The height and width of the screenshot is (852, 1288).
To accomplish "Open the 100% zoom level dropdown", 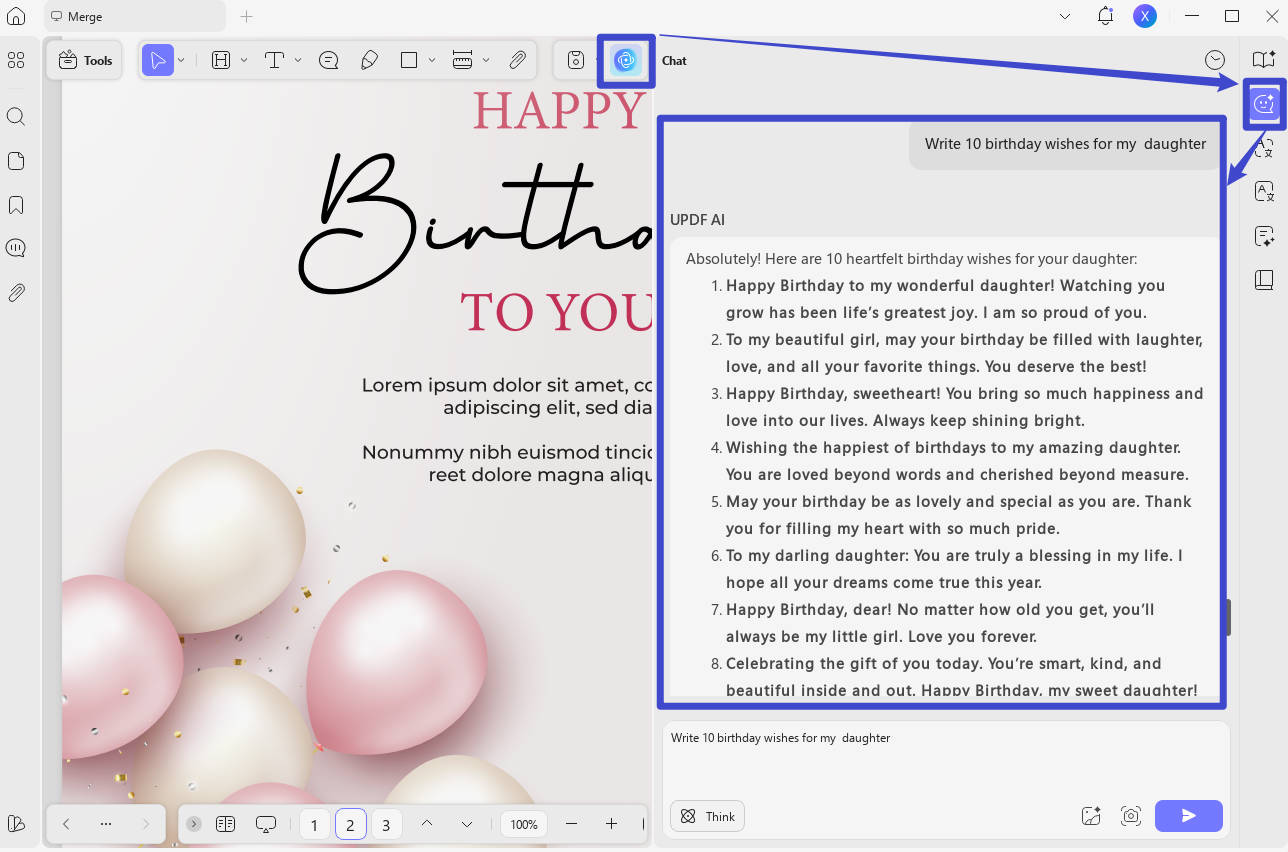I will tap(524, 824).
